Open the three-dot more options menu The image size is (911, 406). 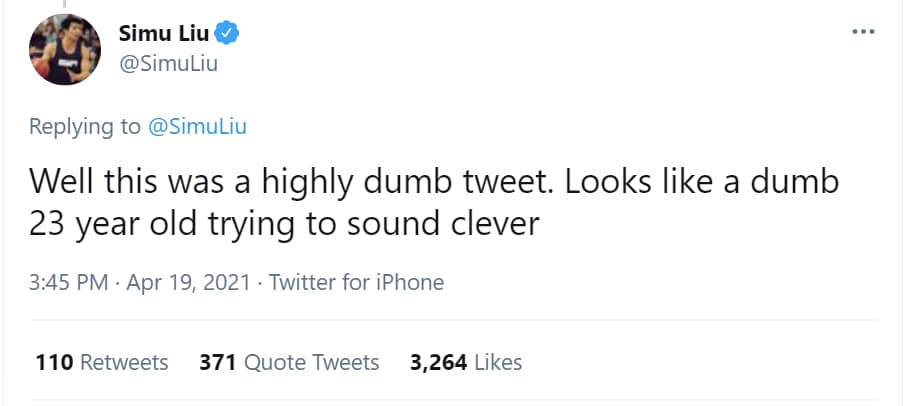pyautogui.click(x=863, y=32)
